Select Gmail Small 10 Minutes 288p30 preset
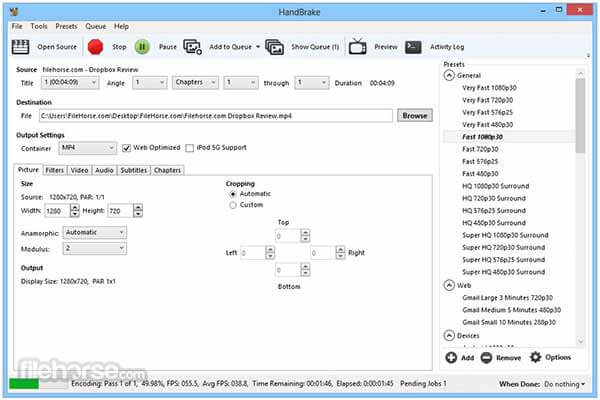The width and height of the screenshot is (600, 400). 509,322
